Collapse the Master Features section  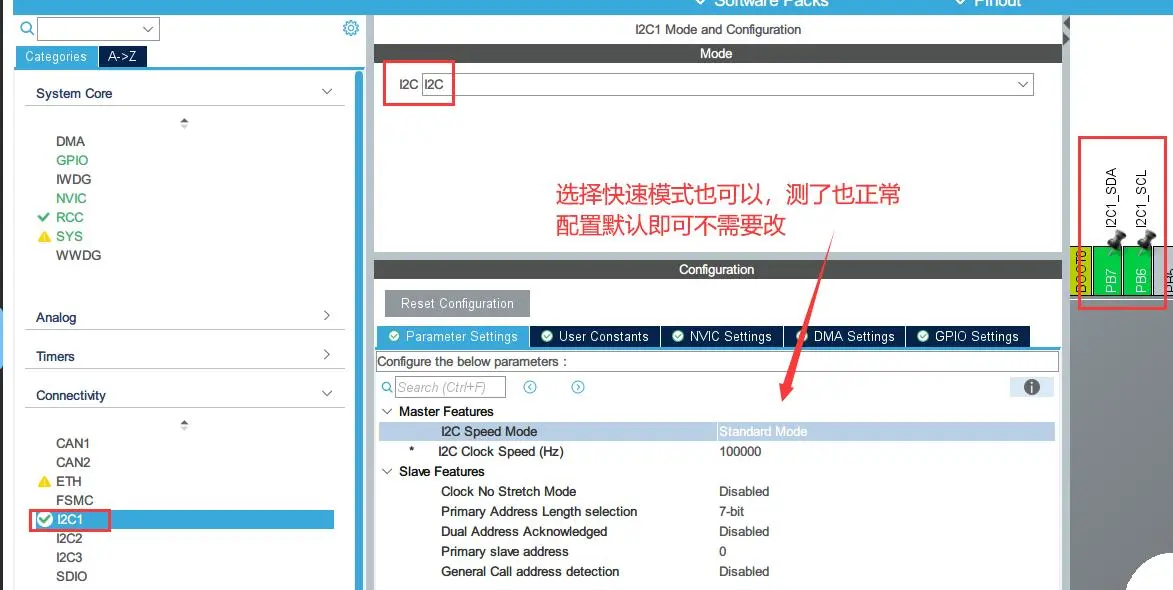coord(387,411)
